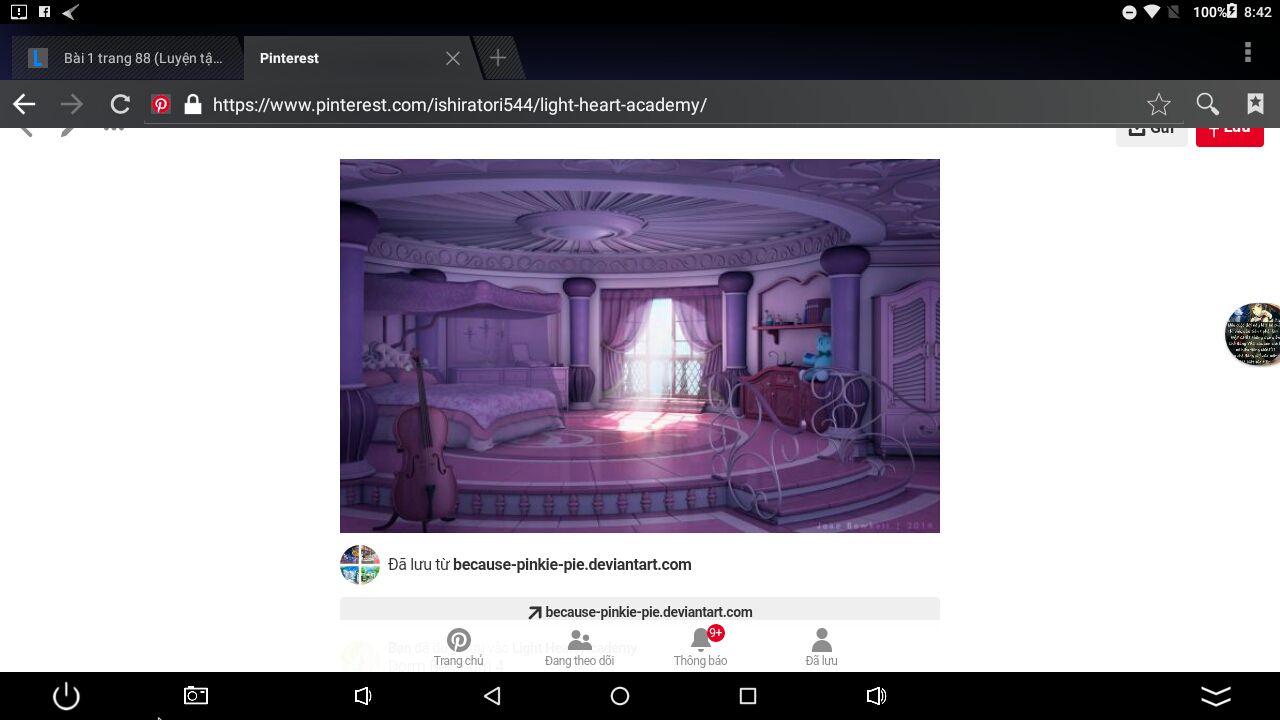Hide navigation bar with double chevron

click(x=1215, y=696)
